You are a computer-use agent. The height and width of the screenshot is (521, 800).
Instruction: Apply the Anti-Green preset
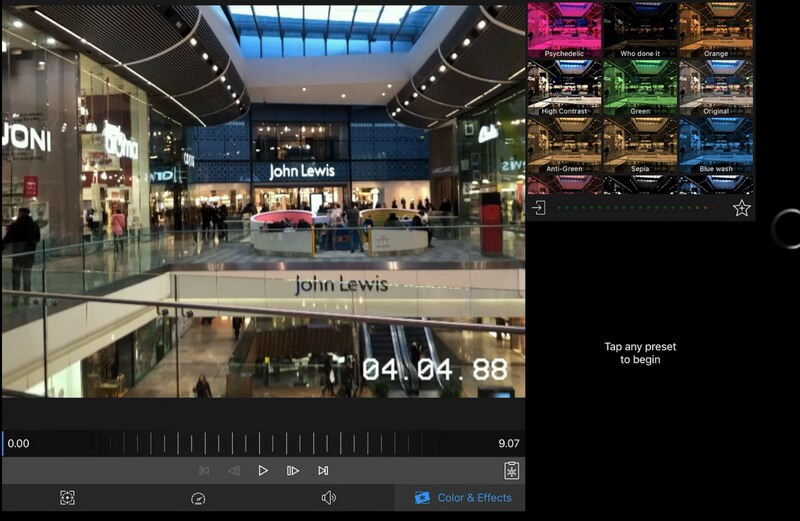[x=564, y=145]
